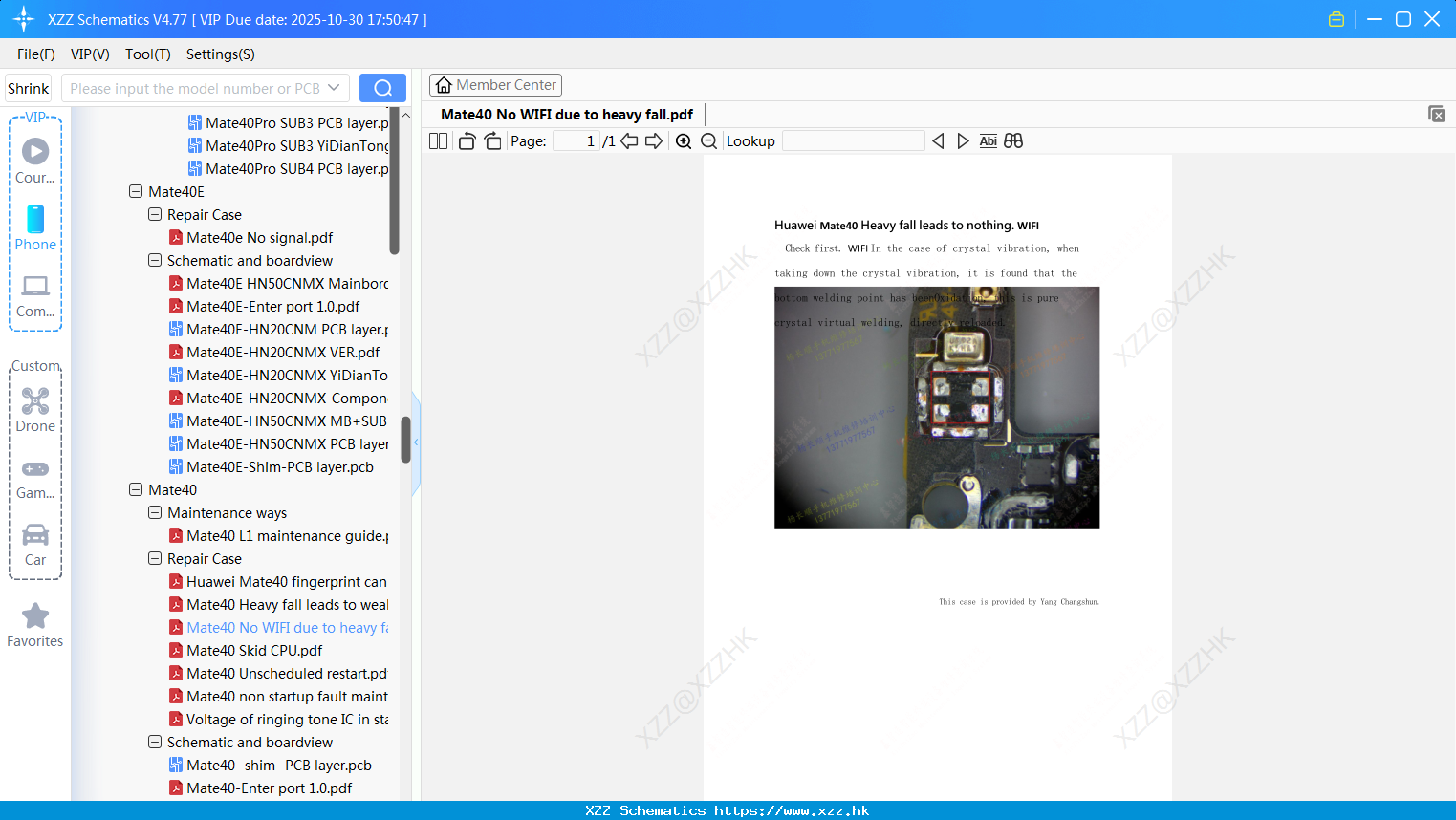Click tree scrollbar up arrow
Screen dimensions: 1456x820
click(405, 115)
